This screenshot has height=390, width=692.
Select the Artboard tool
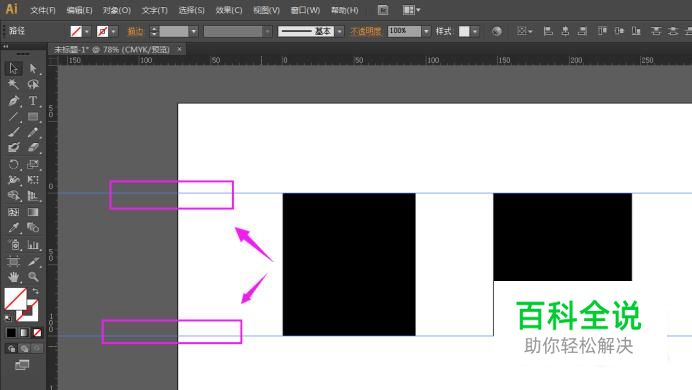(x=13, y=261)
